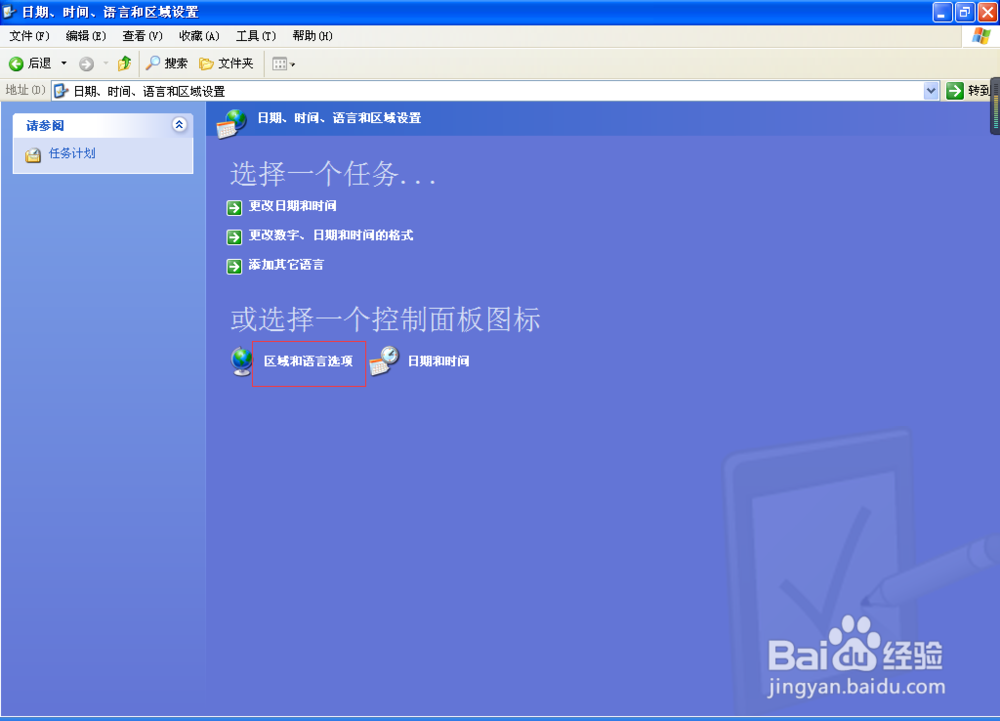Click the address bar page icon

pos(61,91)
